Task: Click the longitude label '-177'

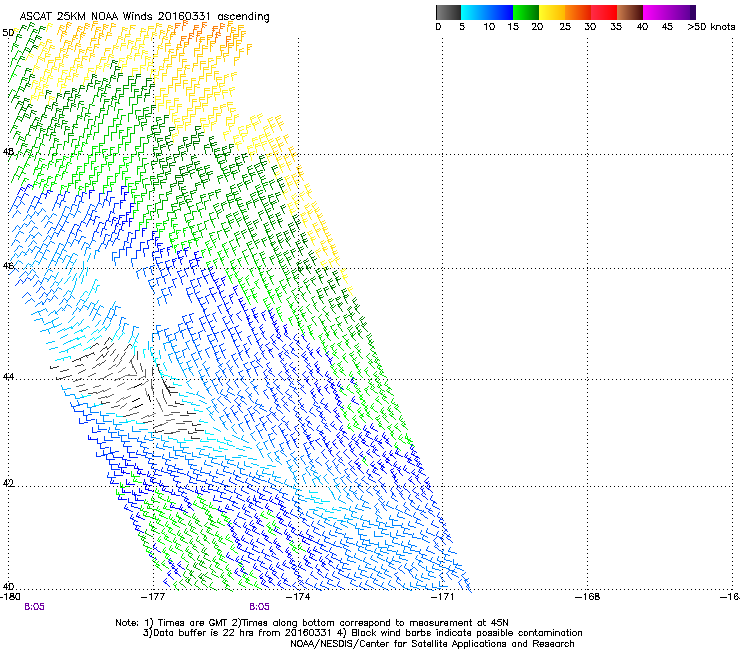Action: (153, 597)
